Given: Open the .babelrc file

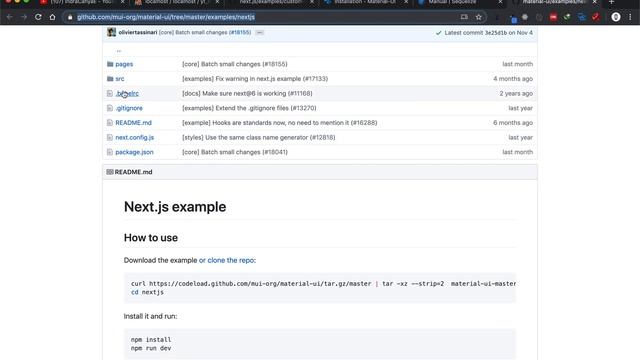Looking at the screenshot, I should point(127,93).
